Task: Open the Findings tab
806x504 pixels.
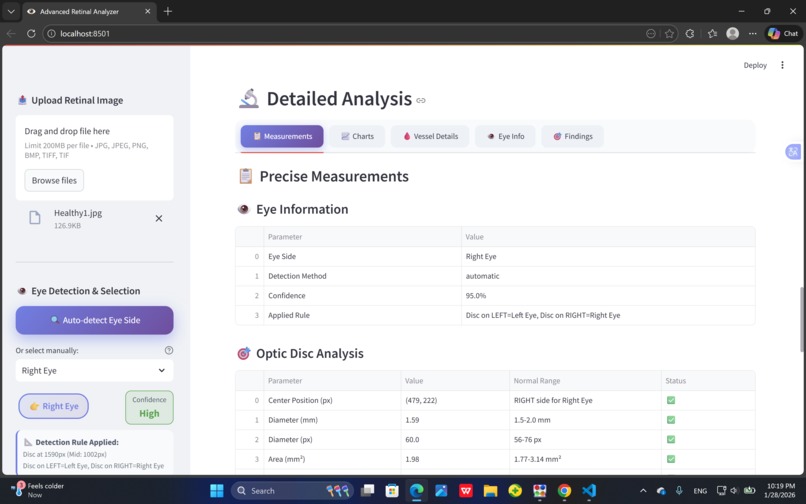Action: click(x=573, y=136)
